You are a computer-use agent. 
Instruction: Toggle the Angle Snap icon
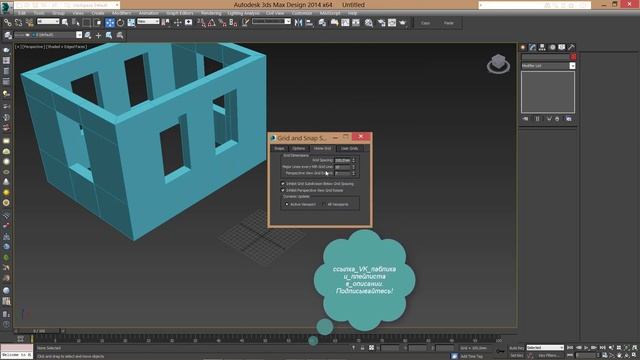[211, 23]
